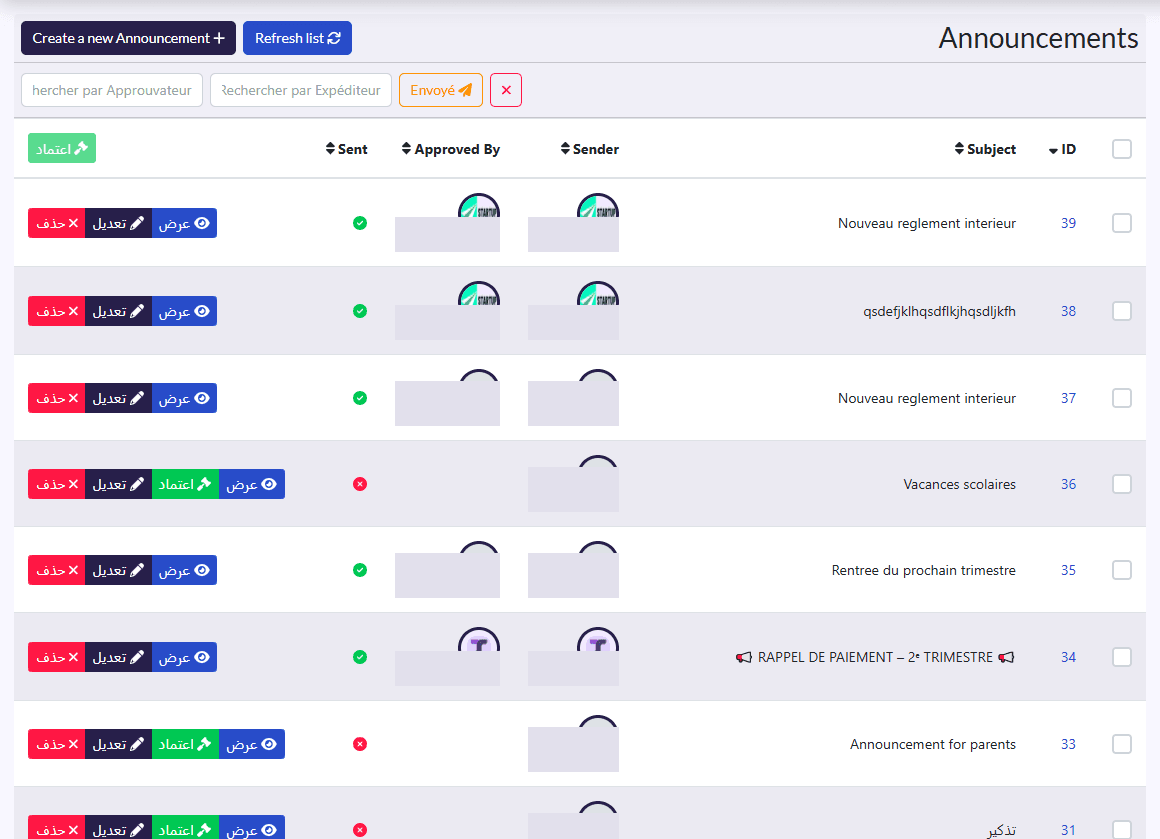Clear filters with the red X button

506,90
